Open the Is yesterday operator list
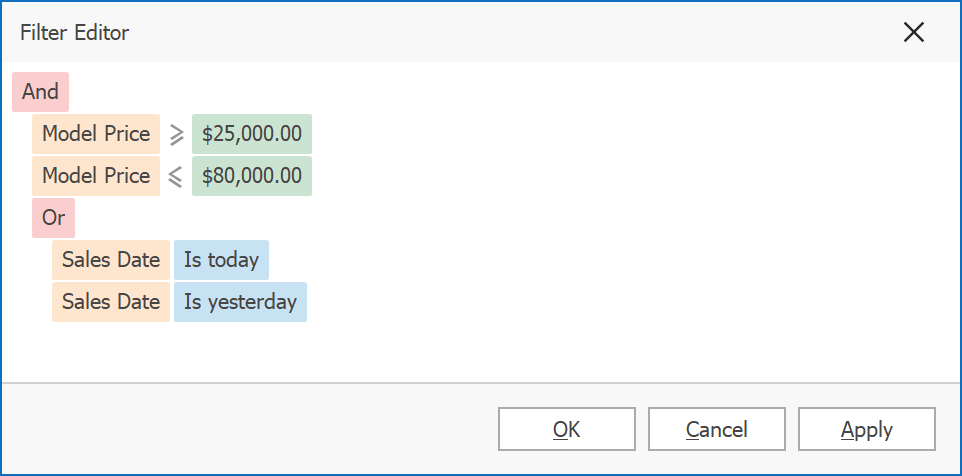The image size is (962, 476). coord(240,302)
